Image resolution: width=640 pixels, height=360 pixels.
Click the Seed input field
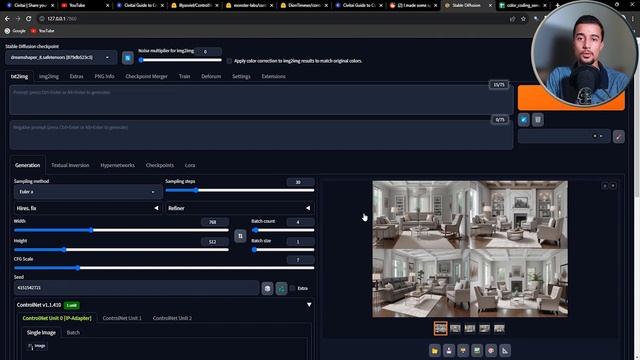pos(137,288)
